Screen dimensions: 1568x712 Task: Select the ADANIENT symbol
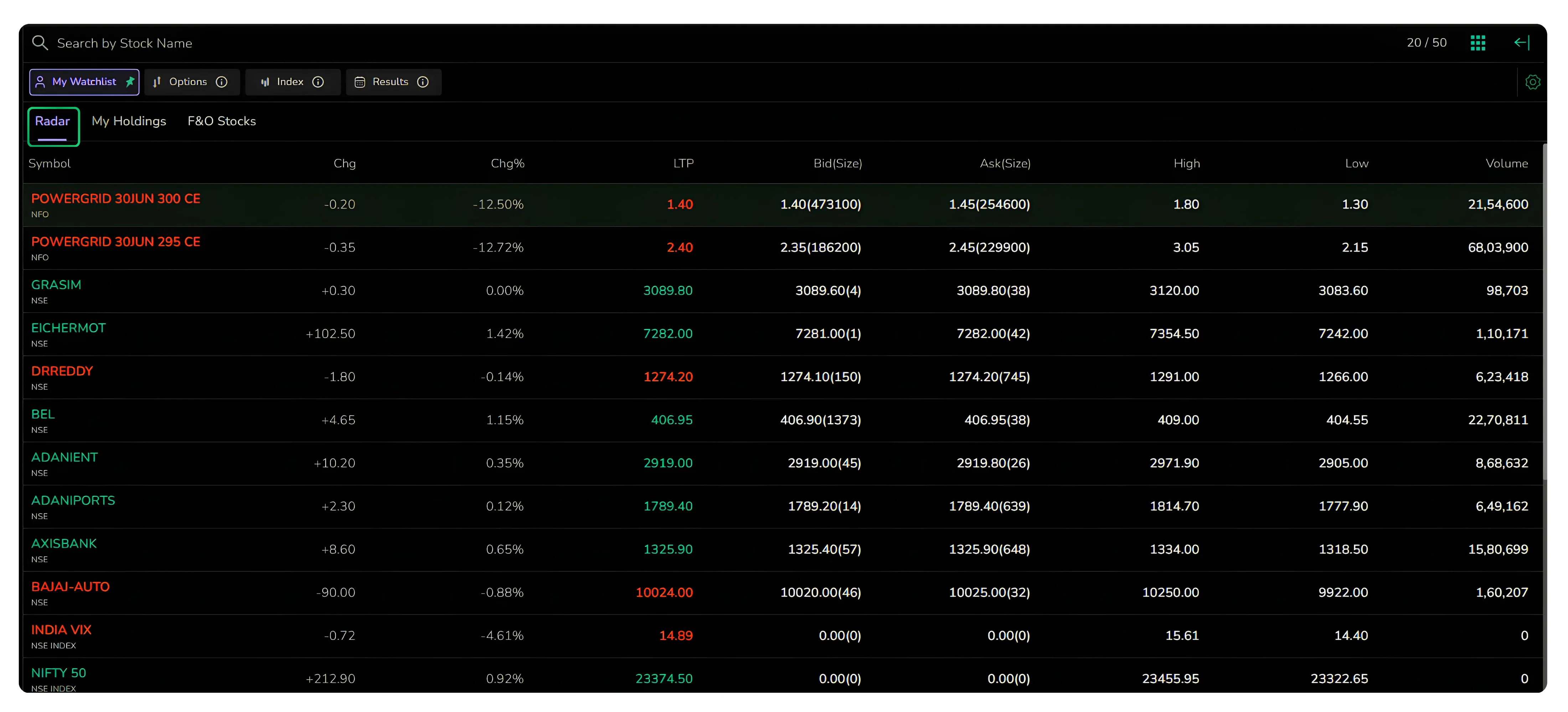point(65,458)
